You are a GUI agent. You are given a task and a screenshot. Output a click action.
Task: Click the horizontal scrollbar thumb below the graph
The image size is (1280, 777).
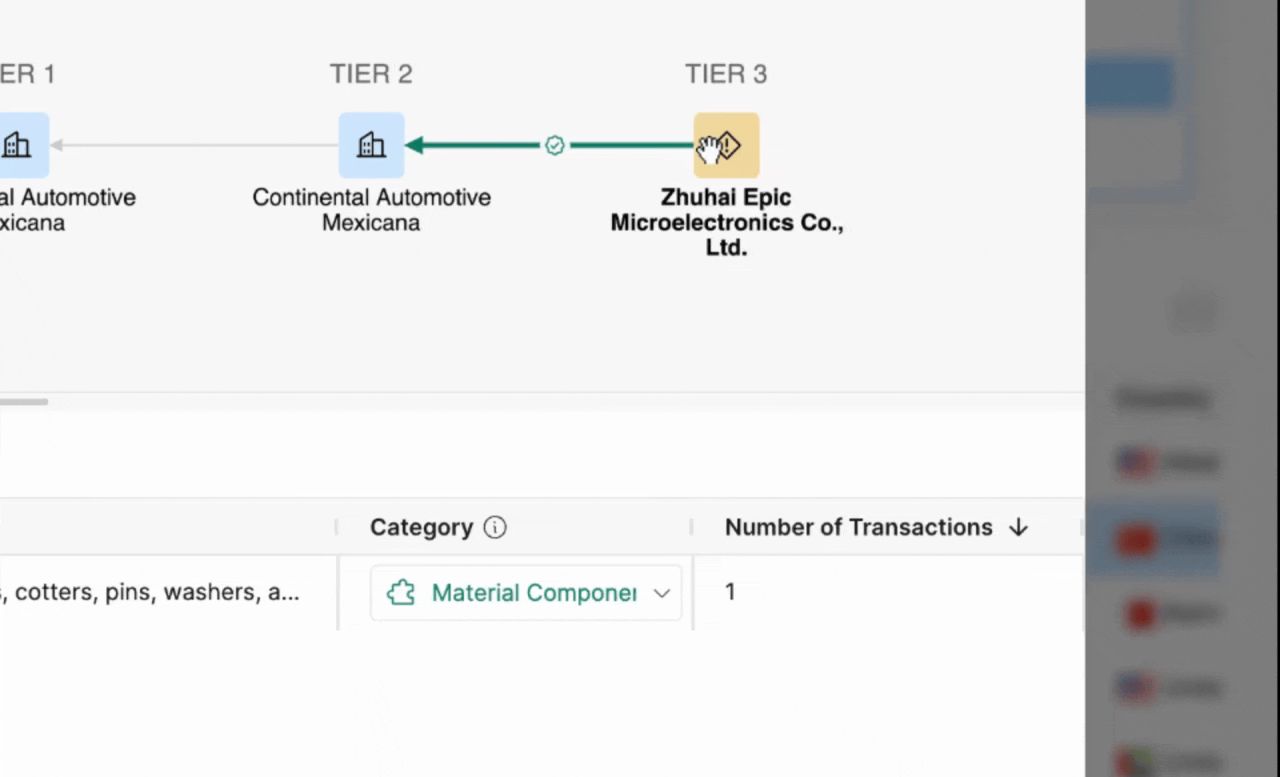(x=23, y=402)
